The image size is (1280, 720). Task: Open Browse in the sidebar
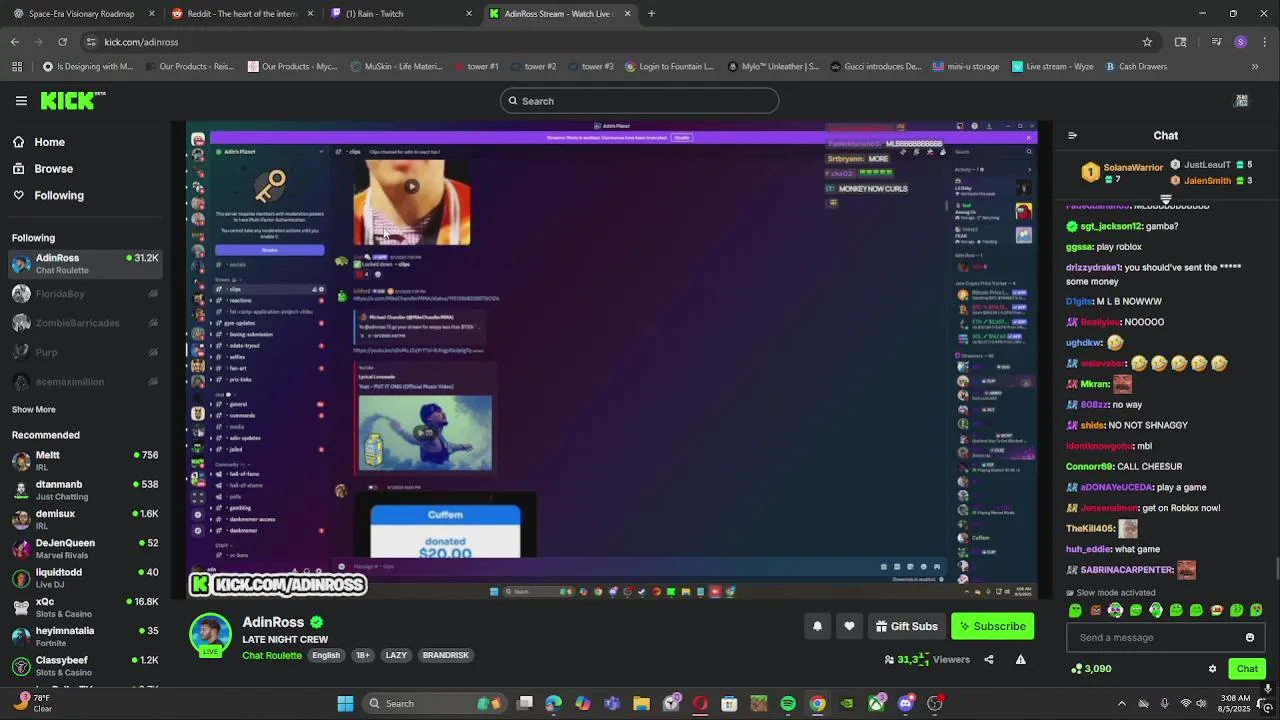click(43, 169)
